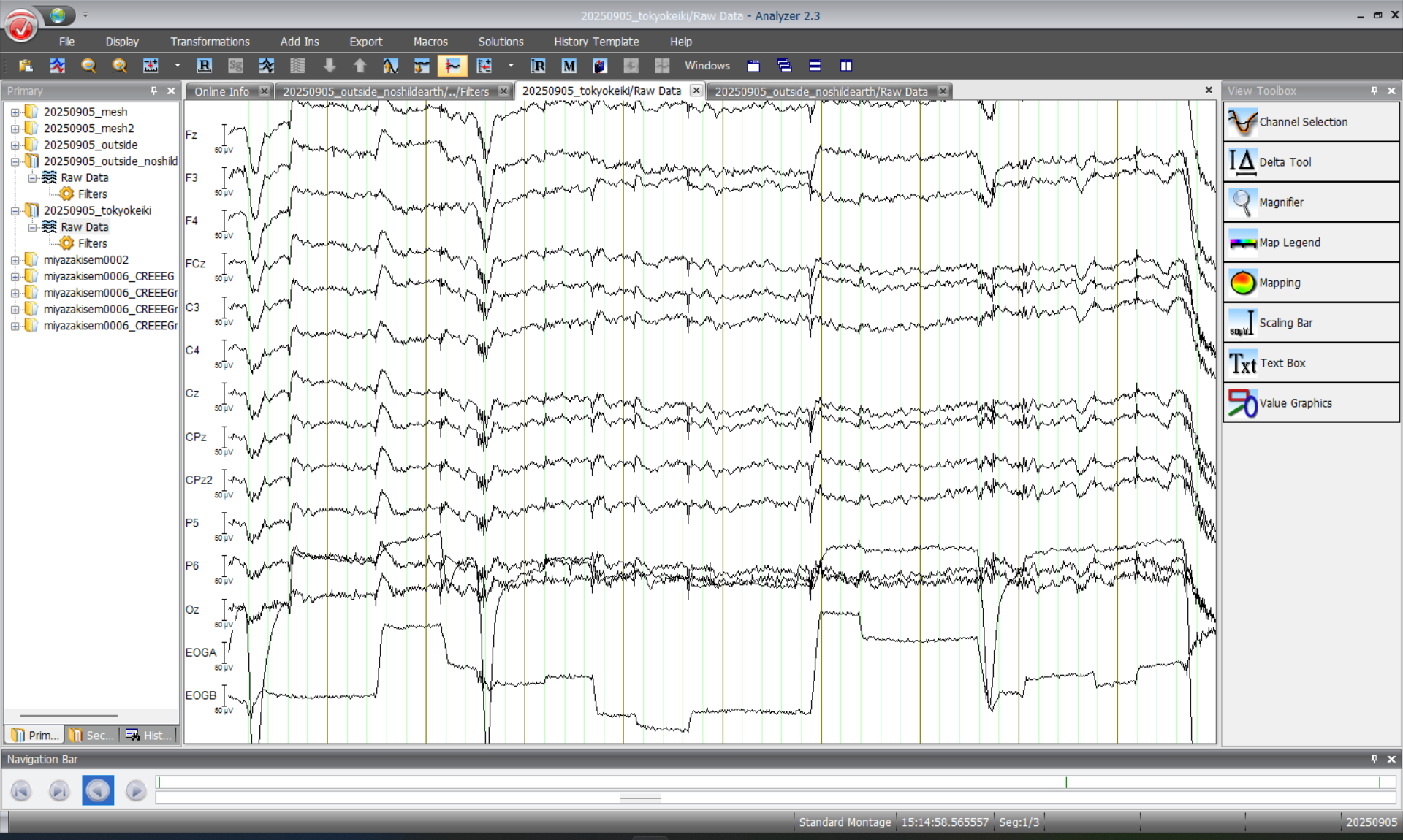Select Filters under 20250905_tokyokeiki
The height and width of the screenshot is (840, 1403).
pyautogui.click(x=92, y=243)
